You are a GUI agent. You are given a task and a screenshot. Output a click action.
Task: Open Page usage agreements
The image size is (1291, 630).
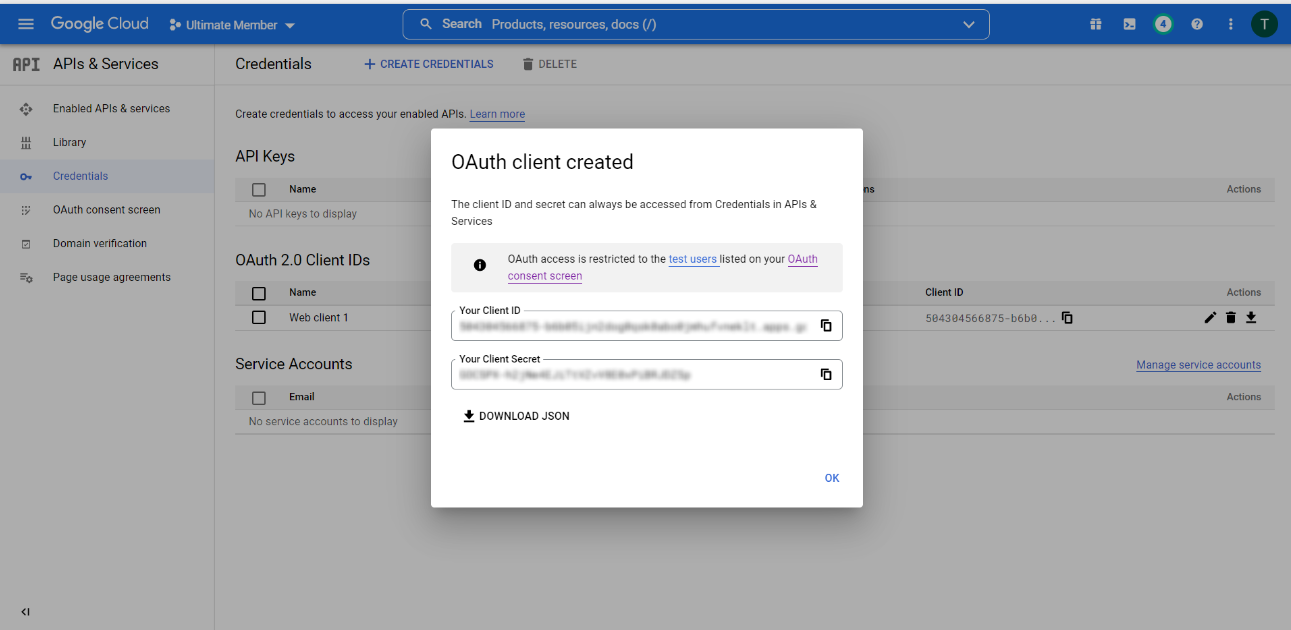[x=112, y=277]
